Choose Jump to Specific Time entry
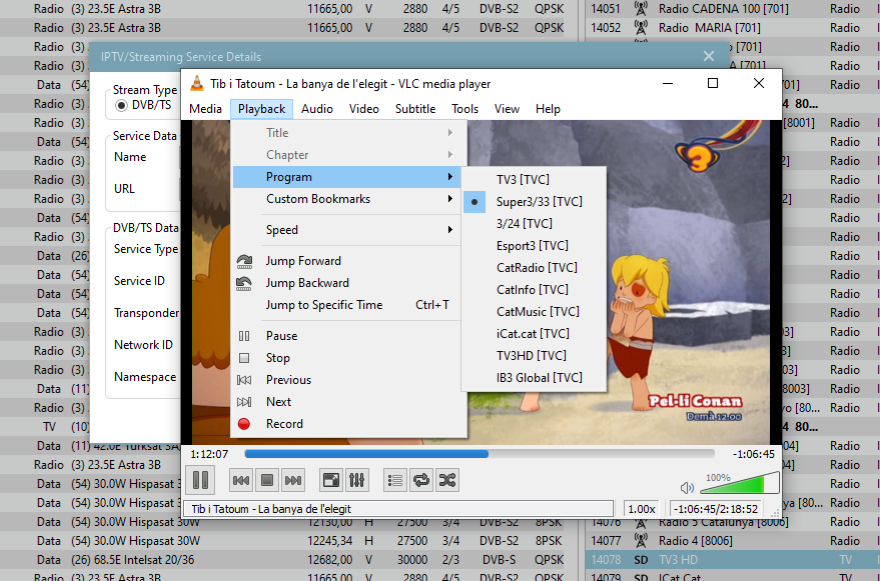The height and width of the screenshot is (581, 880). pos(347,305)
